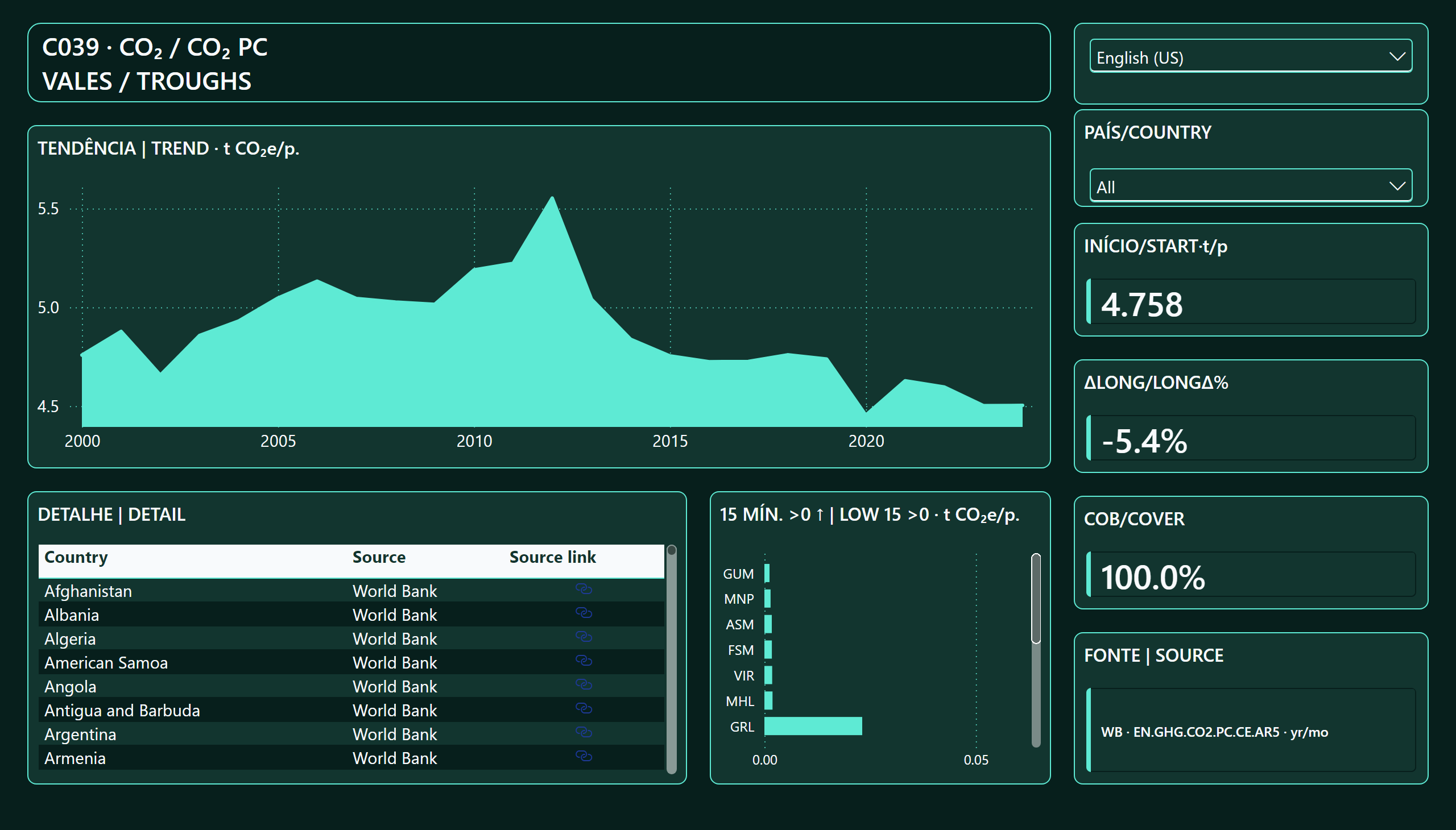This screenshot has height=830, width=1456.
Task: Click the 15 MÍN. LOW 15 chart title
Action: (869, 514)
